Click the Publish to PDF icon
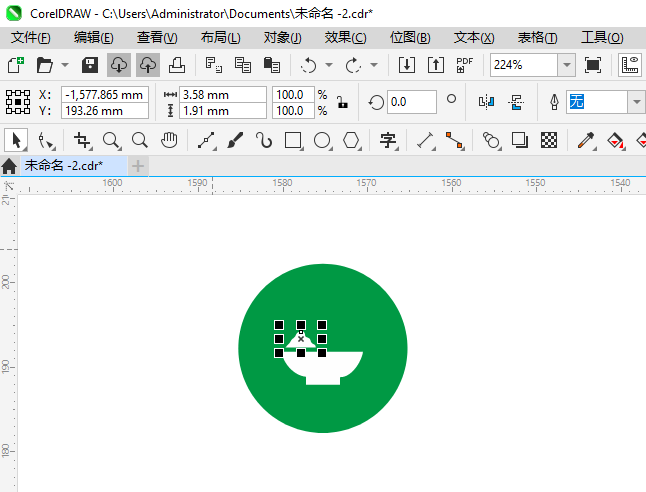This screenshot has height=492, width=646. (x=464, y=65)
